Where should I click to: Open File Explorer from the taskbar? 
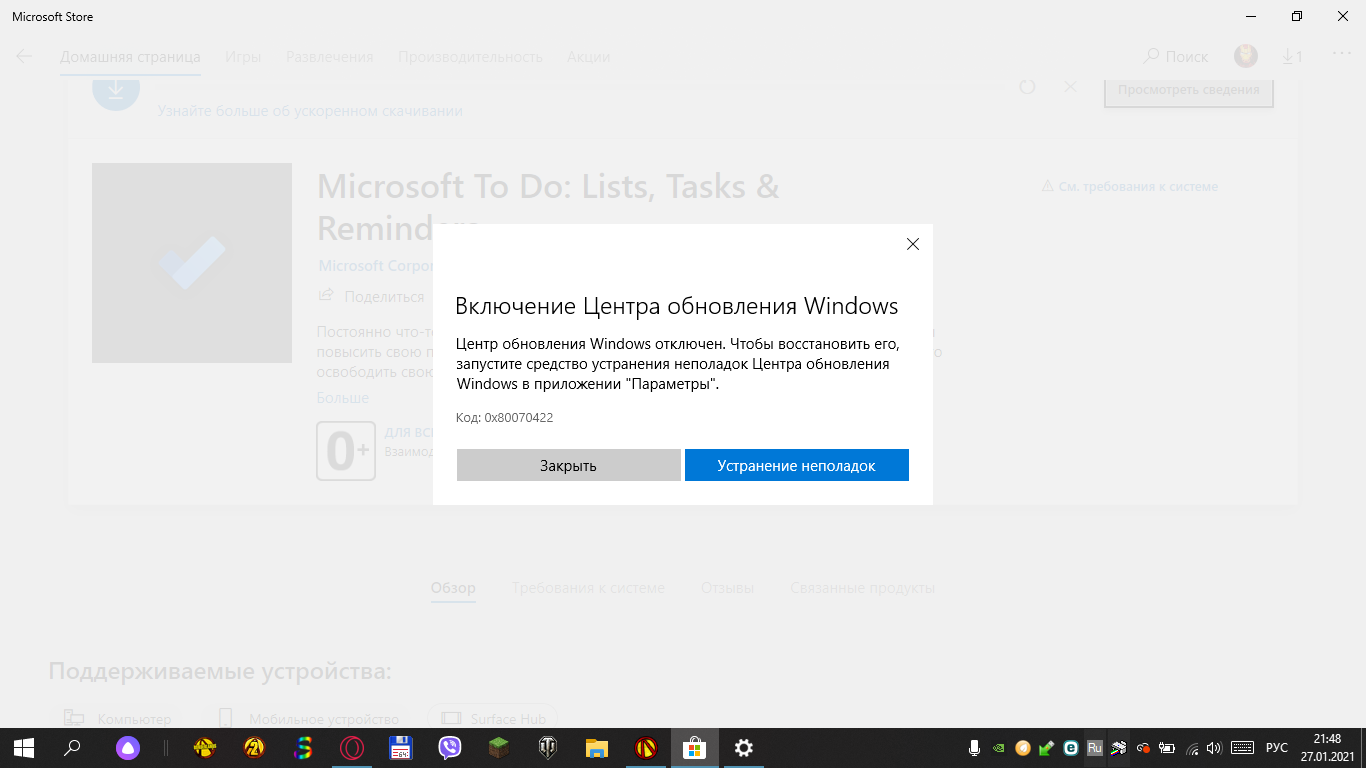(x=597, y=748)
